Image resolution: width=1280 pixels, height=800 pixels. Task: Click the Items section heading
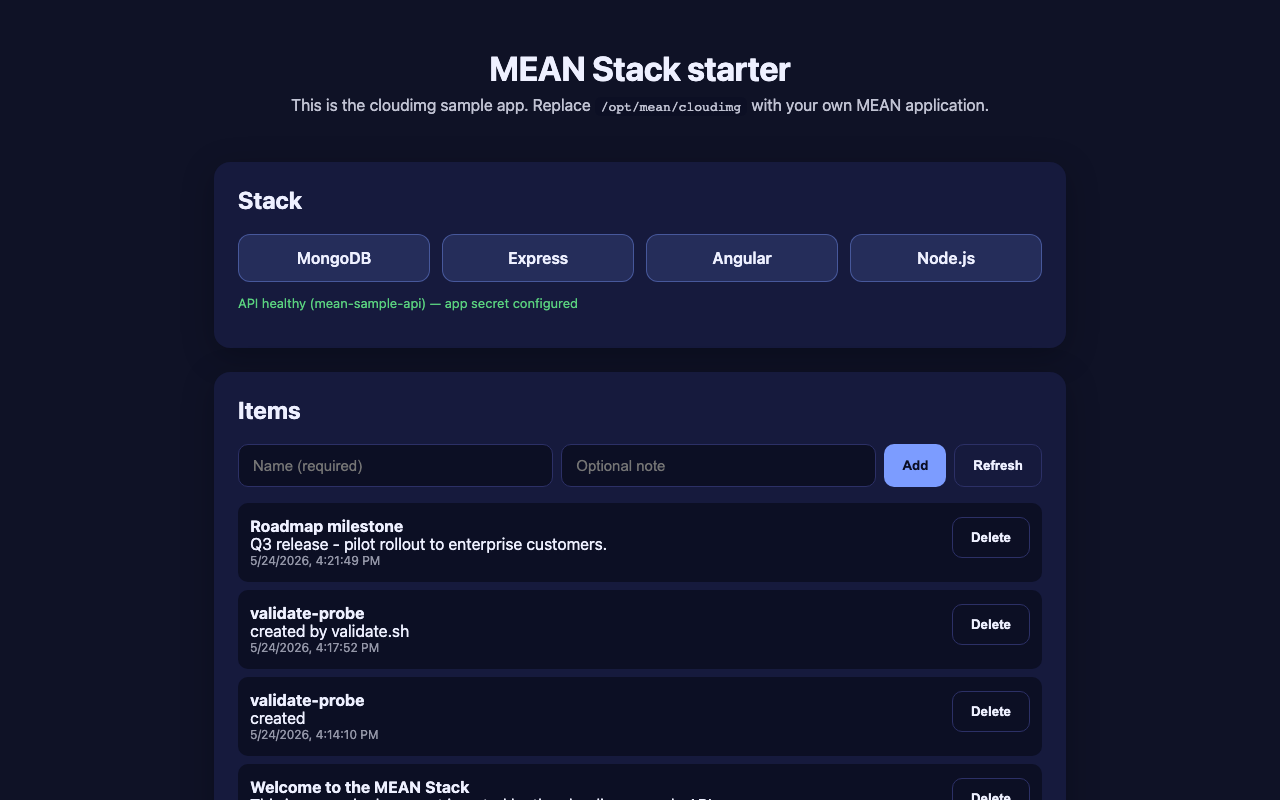pos(269,411)
